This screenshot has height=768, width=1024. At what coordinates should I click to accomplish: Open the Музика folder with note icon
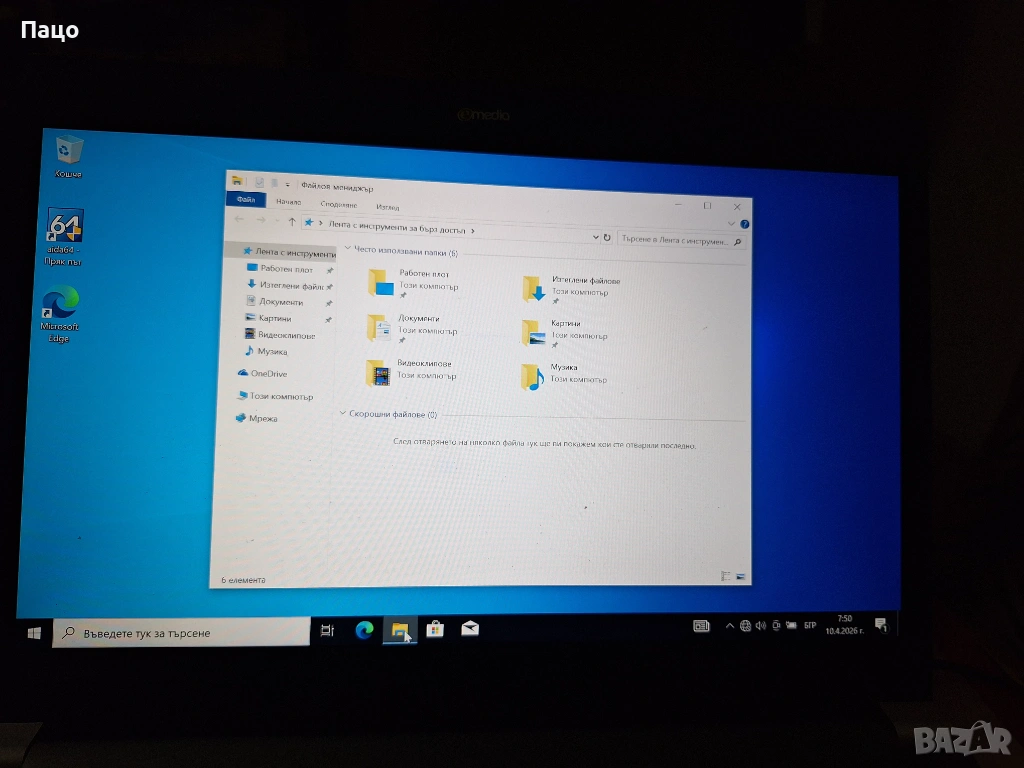[x=533, y=377]
